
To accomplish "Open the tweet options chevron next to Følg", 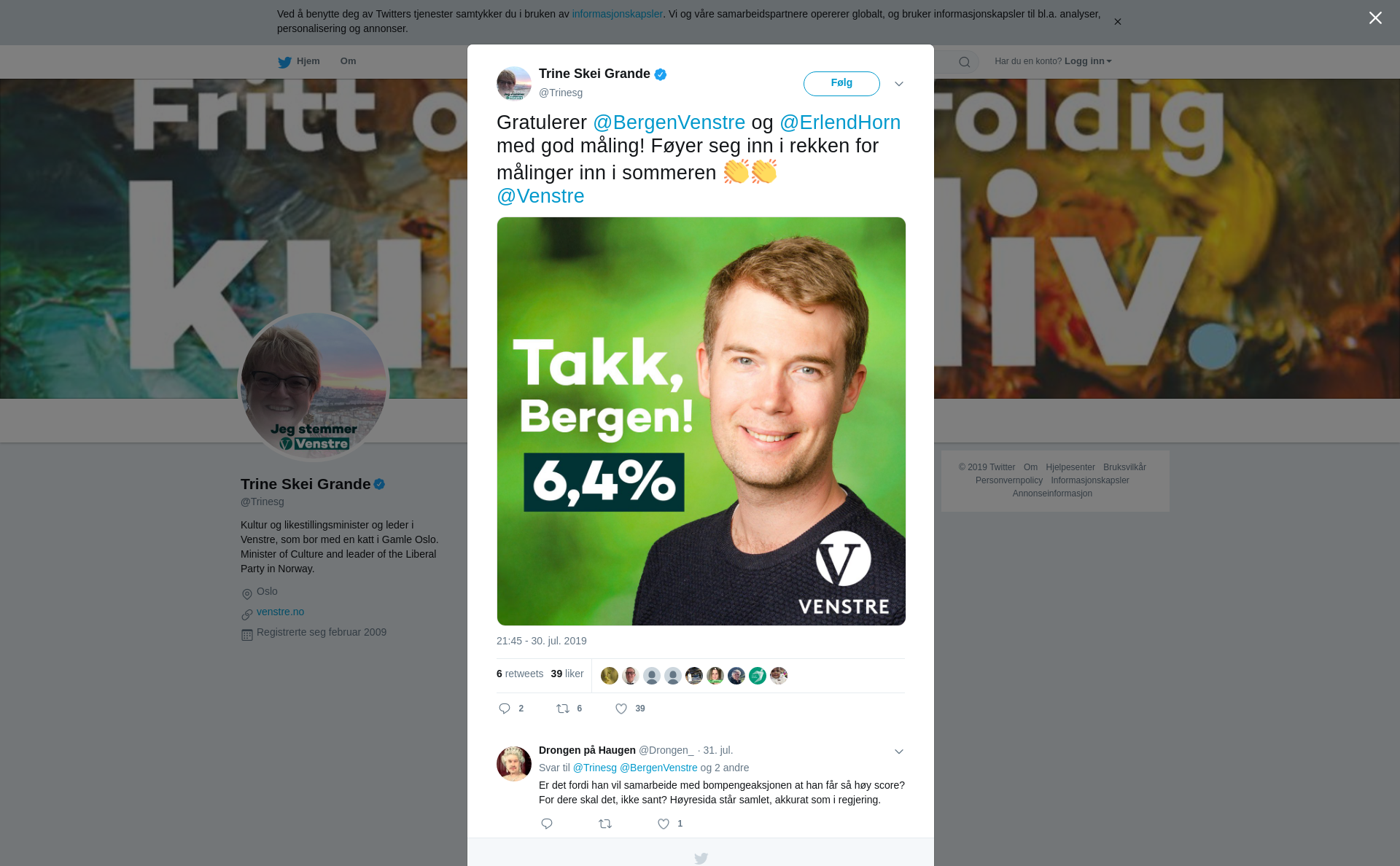I will coord(899,84).
